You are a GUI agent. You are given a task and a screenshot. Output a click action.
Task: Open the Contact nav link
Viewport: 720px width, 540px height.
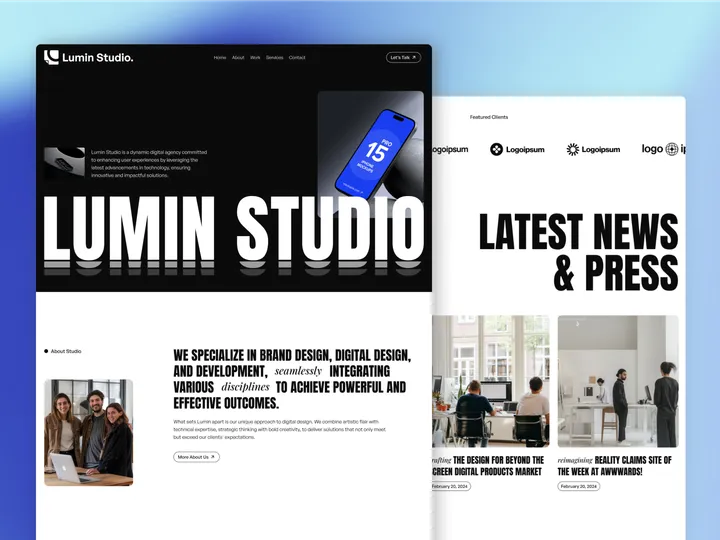(297, 57)
